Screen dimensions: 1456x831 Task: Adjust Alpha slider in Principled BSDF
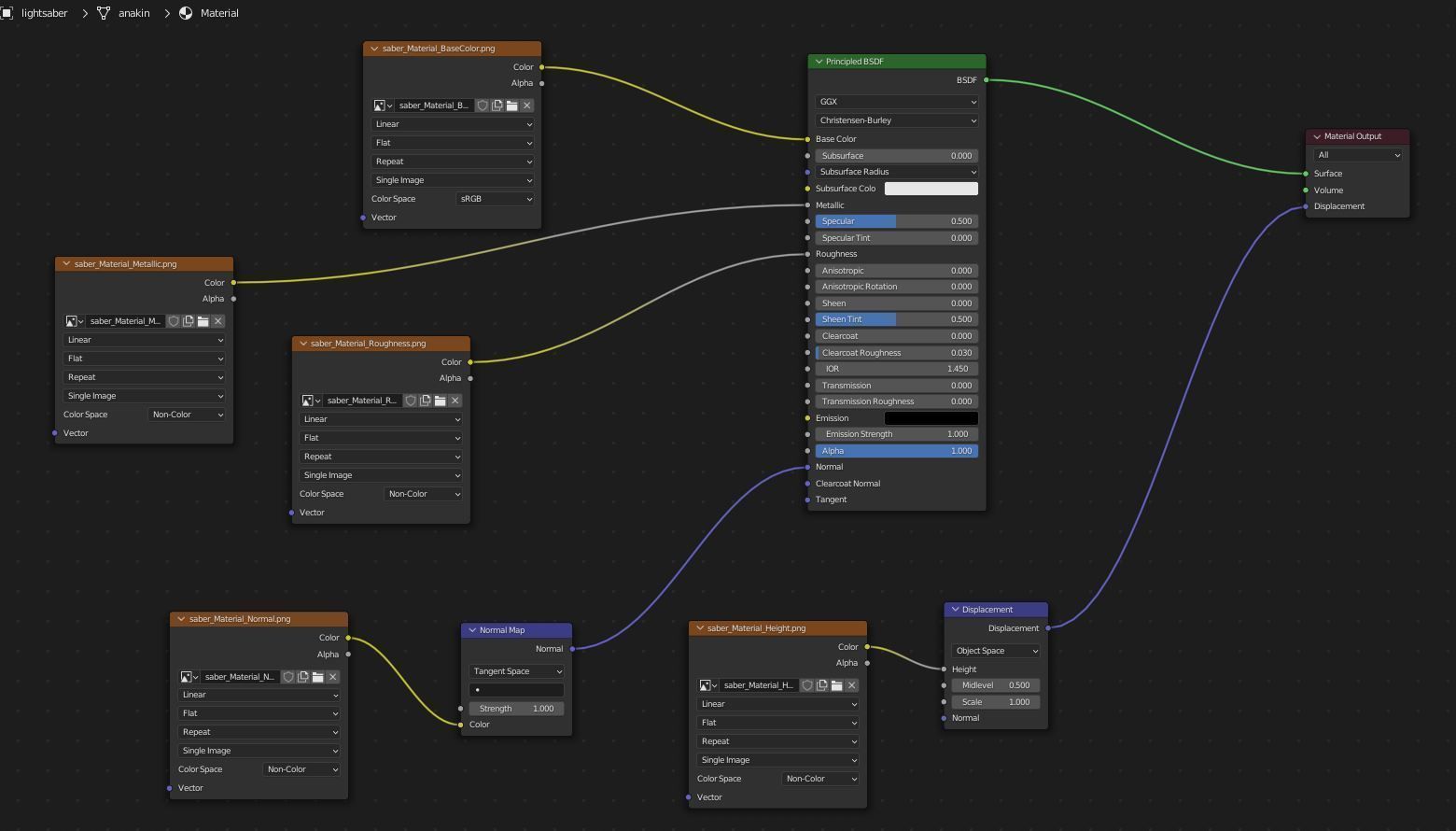coord(897,451)
